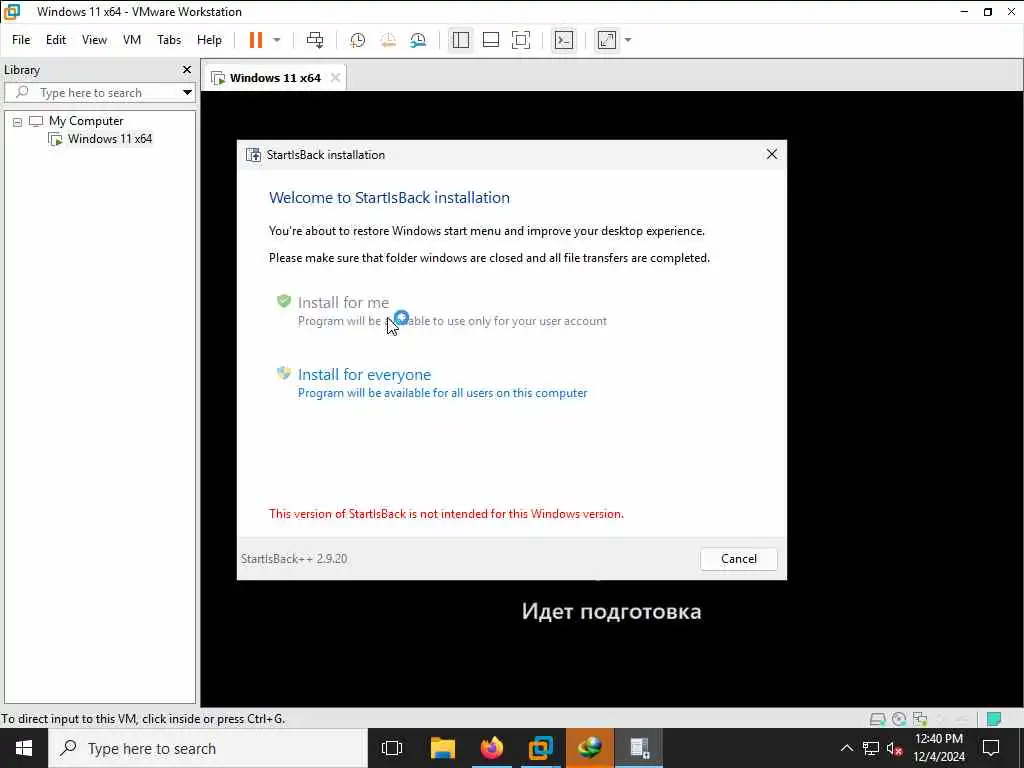This screenshot has width=1024, height=768.
Task: Open the Help menu
Action: pos(209,40)
